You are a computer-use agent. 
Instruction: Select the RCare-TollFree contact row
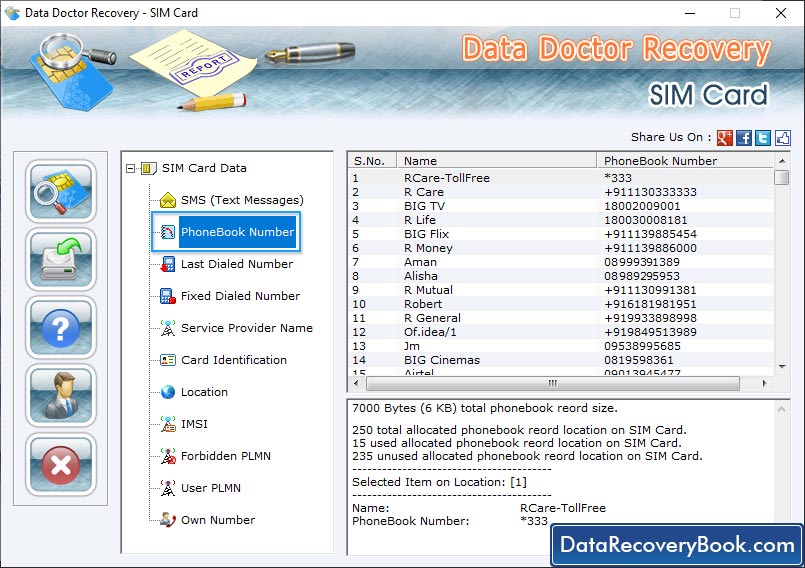pyautogui.click(x=561, y=178)
